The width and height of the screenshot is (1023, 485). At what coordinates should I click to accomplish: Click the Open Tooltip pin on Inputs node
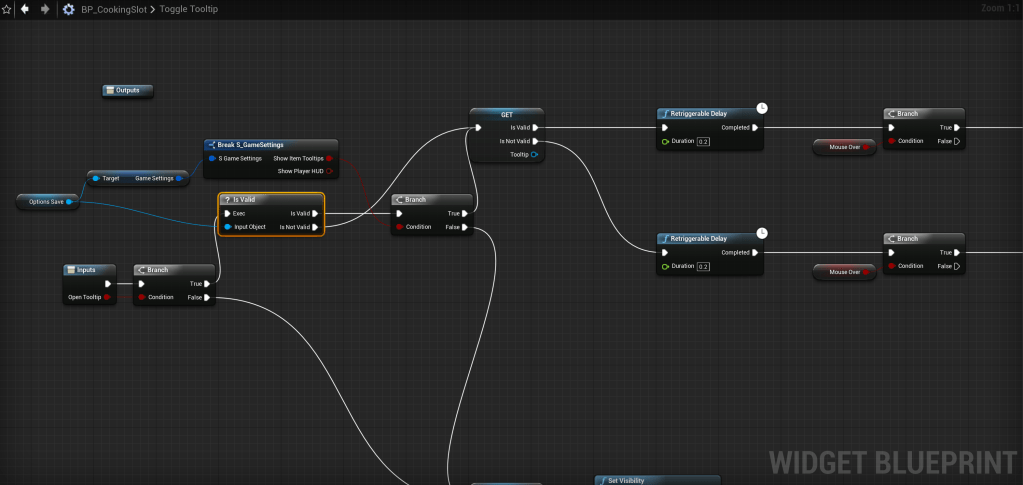tap(107, 297)
